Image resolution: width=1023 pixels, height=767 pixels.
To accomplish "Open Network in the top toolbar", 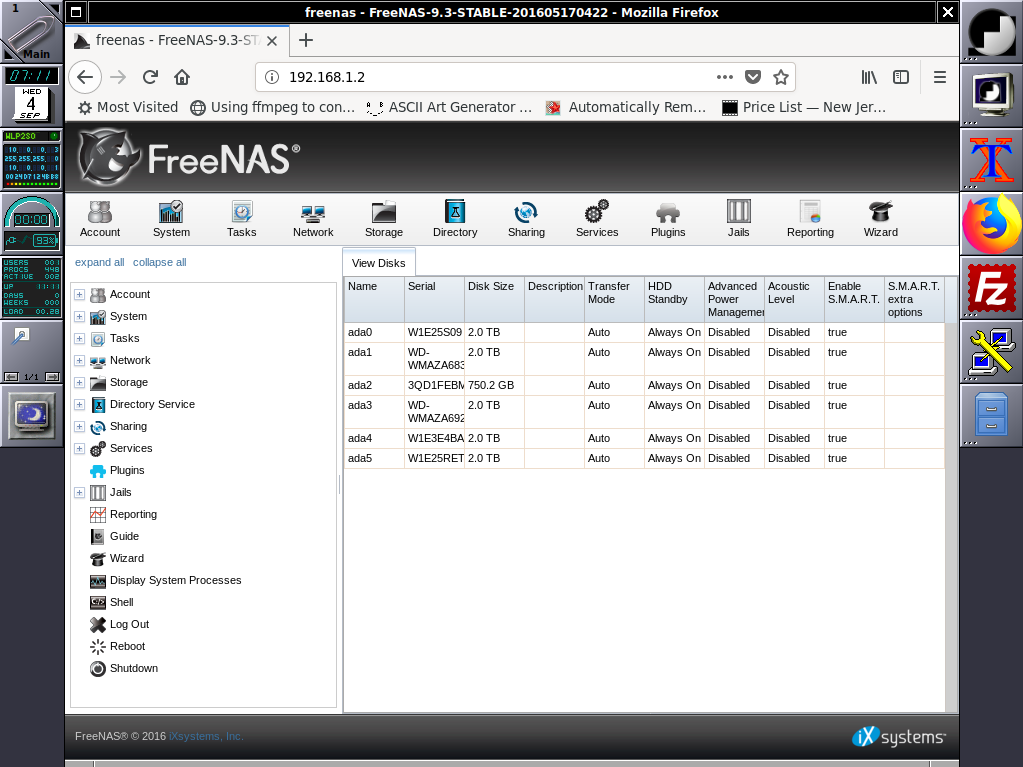I will coord(313,219).
